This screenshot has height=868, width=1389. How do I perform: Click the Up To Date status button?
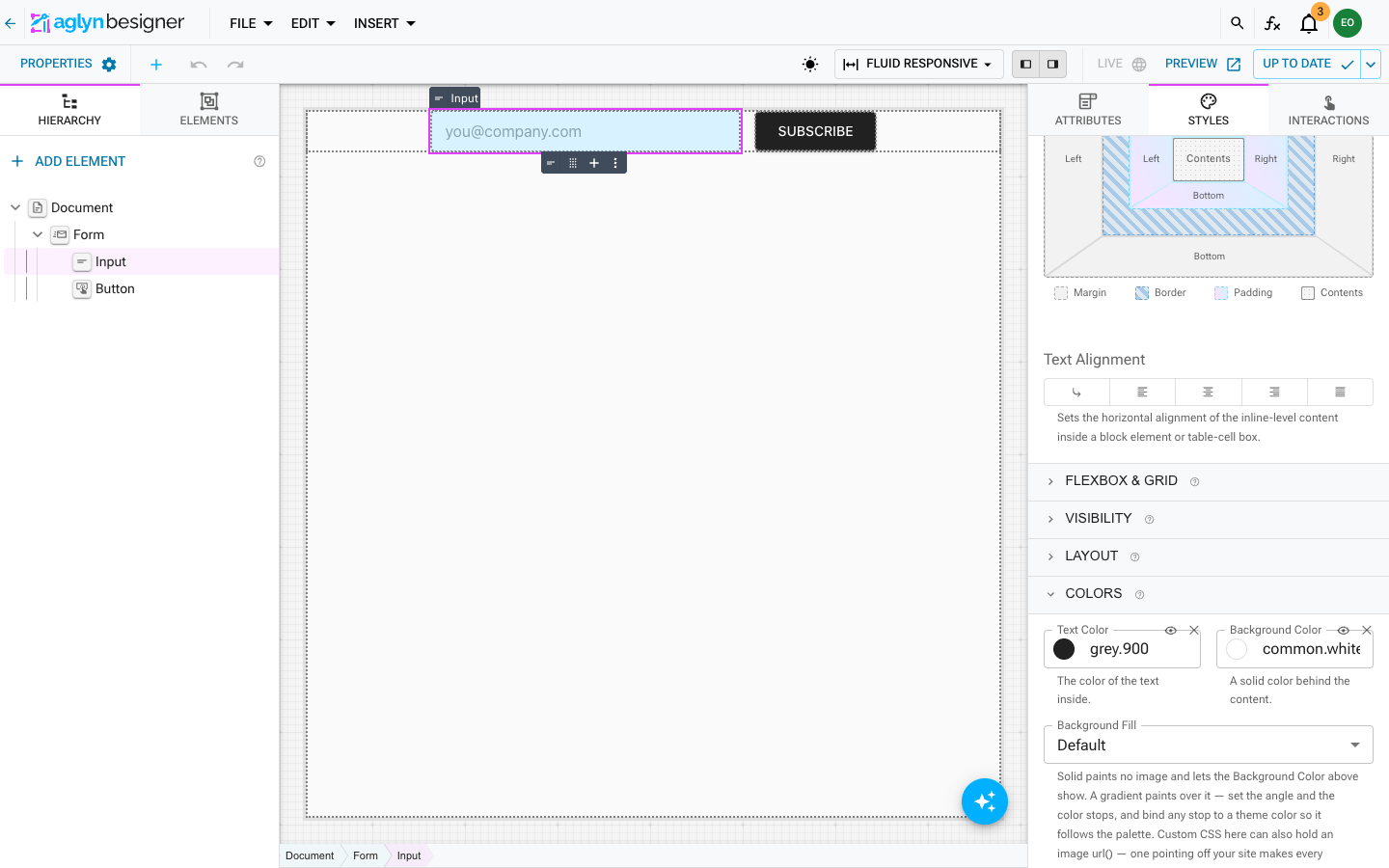(1307, 65)
